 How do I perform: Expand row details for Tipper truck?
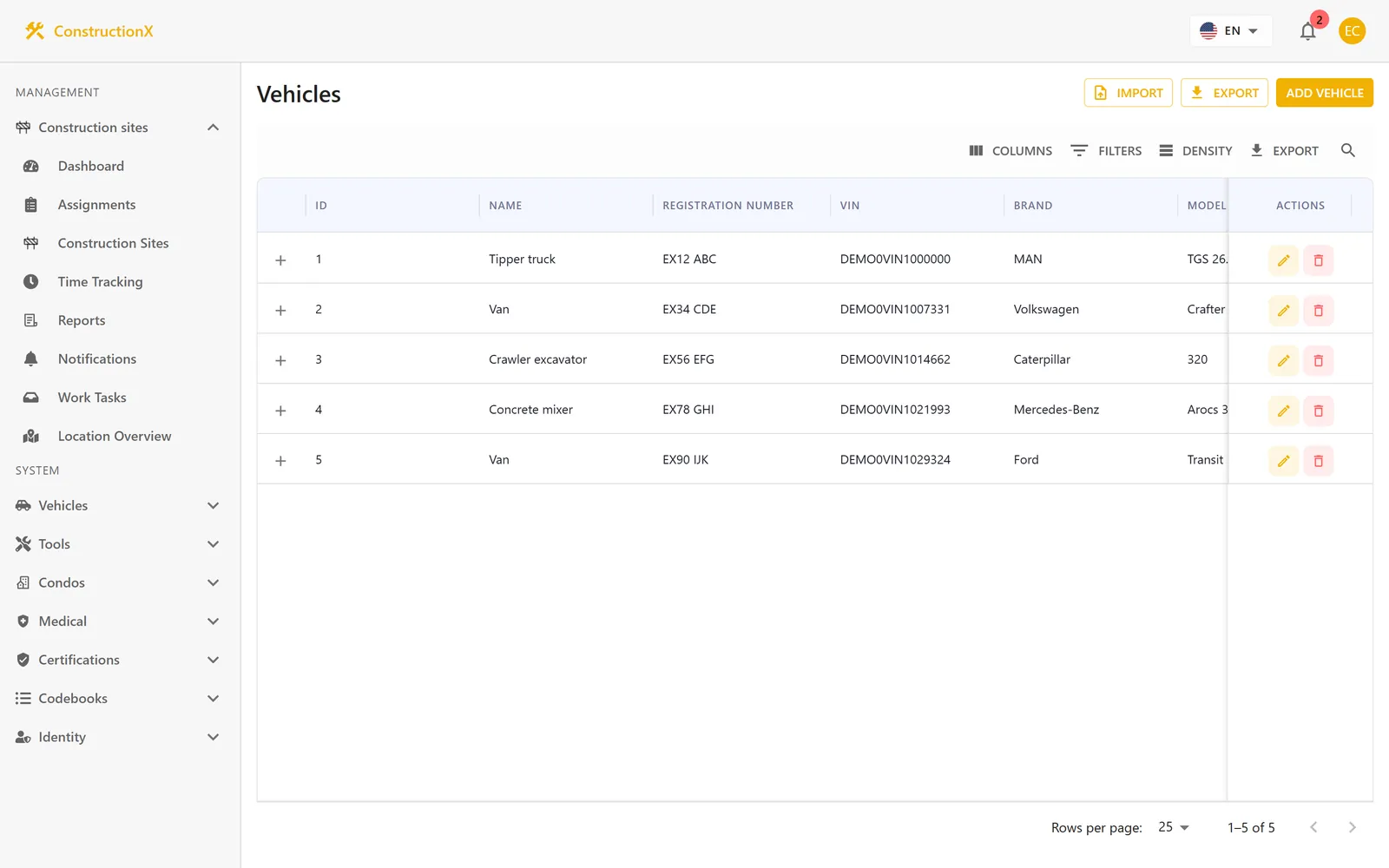280,260
